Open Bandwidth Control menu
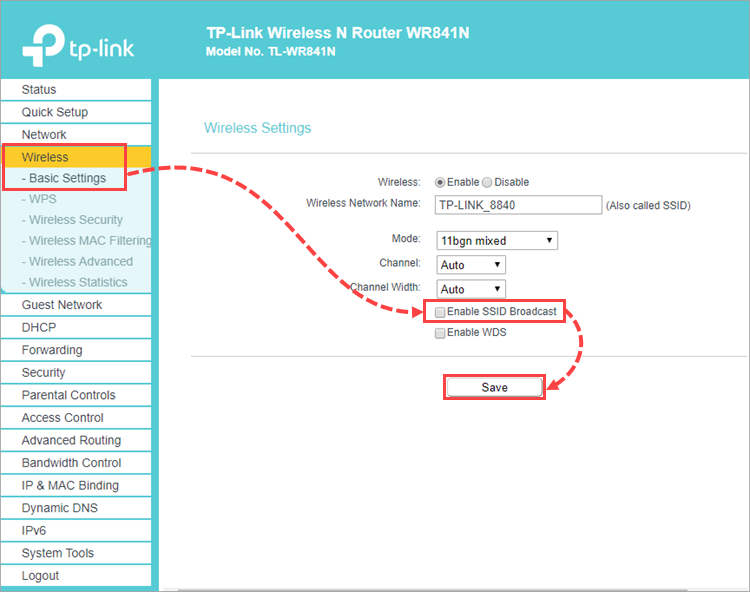The width and height of the screenshot is (750, 592). 76,462
